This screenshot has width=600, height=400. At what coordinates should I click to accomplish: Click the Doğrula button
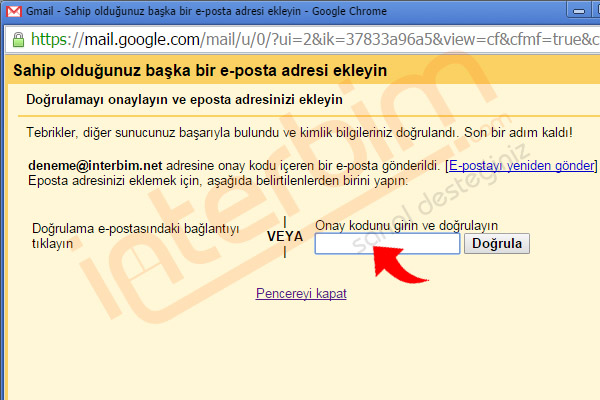497,243
